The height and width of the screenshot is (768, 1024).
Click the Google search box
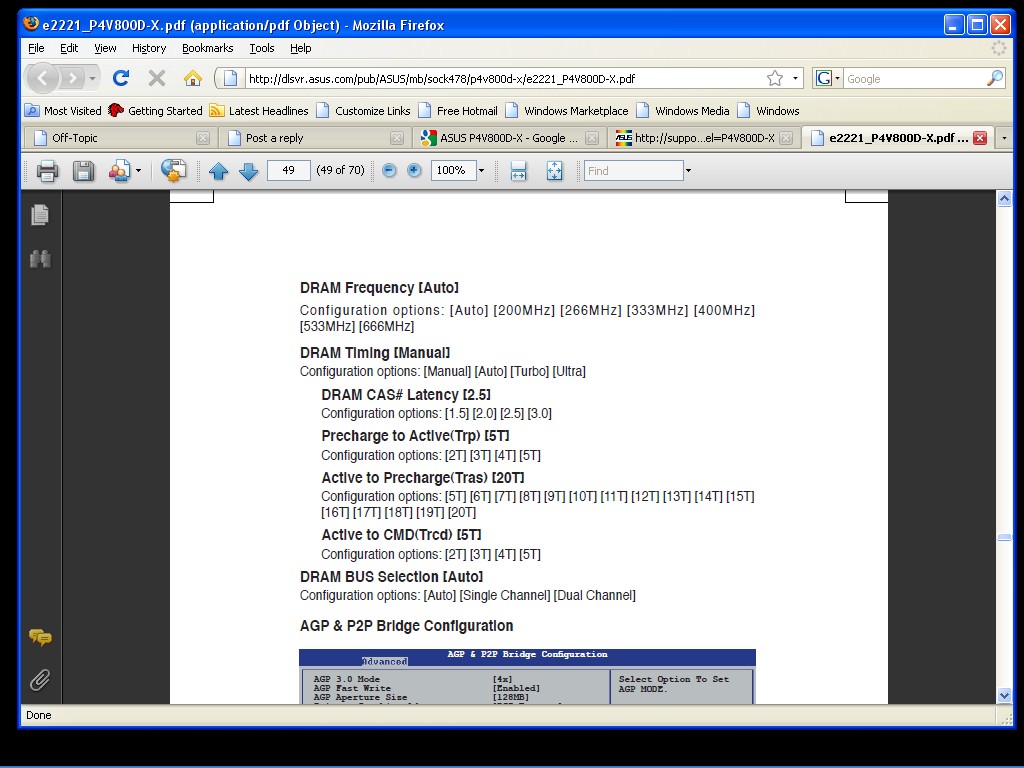[x=914, y=78]
